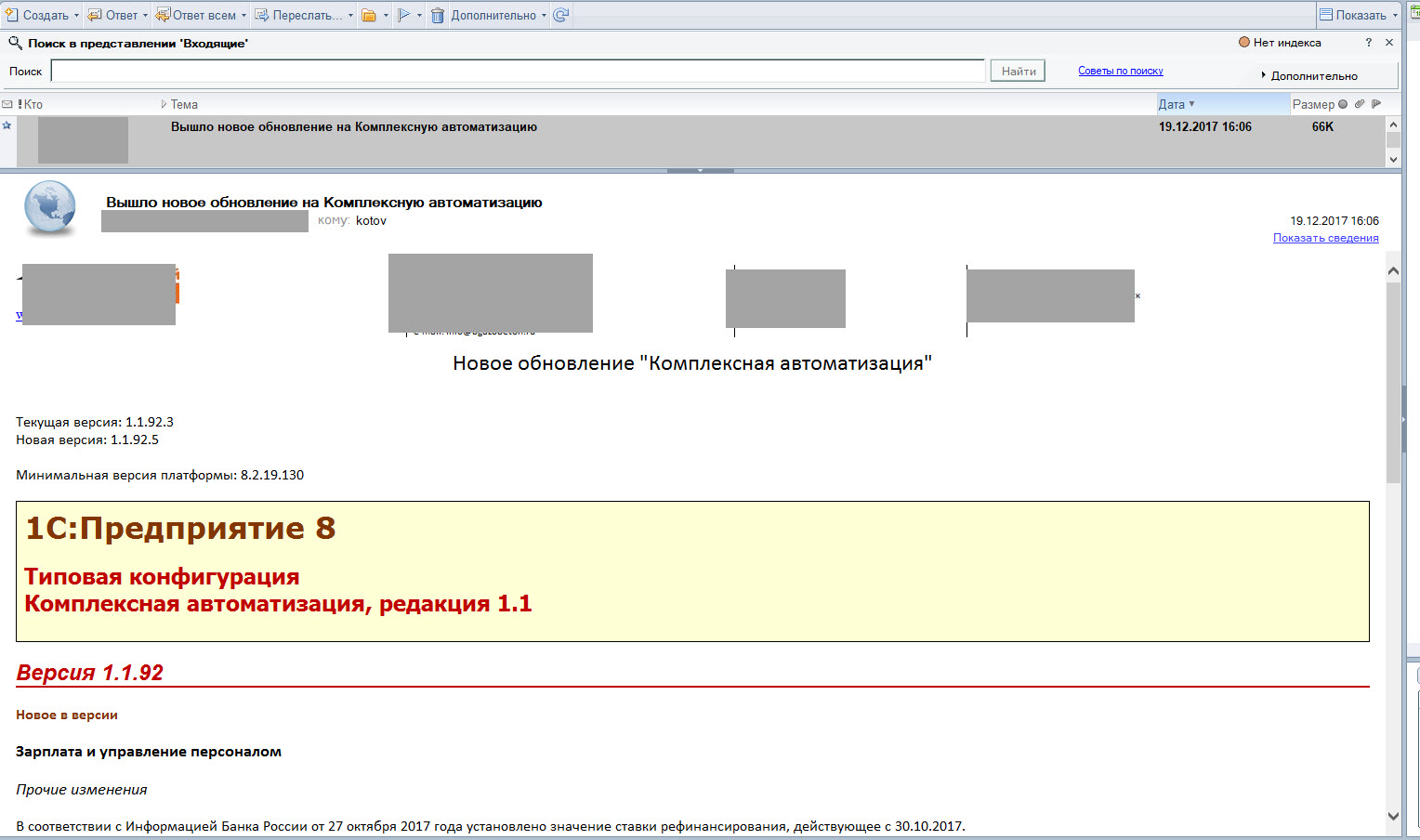The width and height of the screenshot is (1420, 840).
Task: Click the 19.12.2017 16:06 date cell
Action: 1204,127
